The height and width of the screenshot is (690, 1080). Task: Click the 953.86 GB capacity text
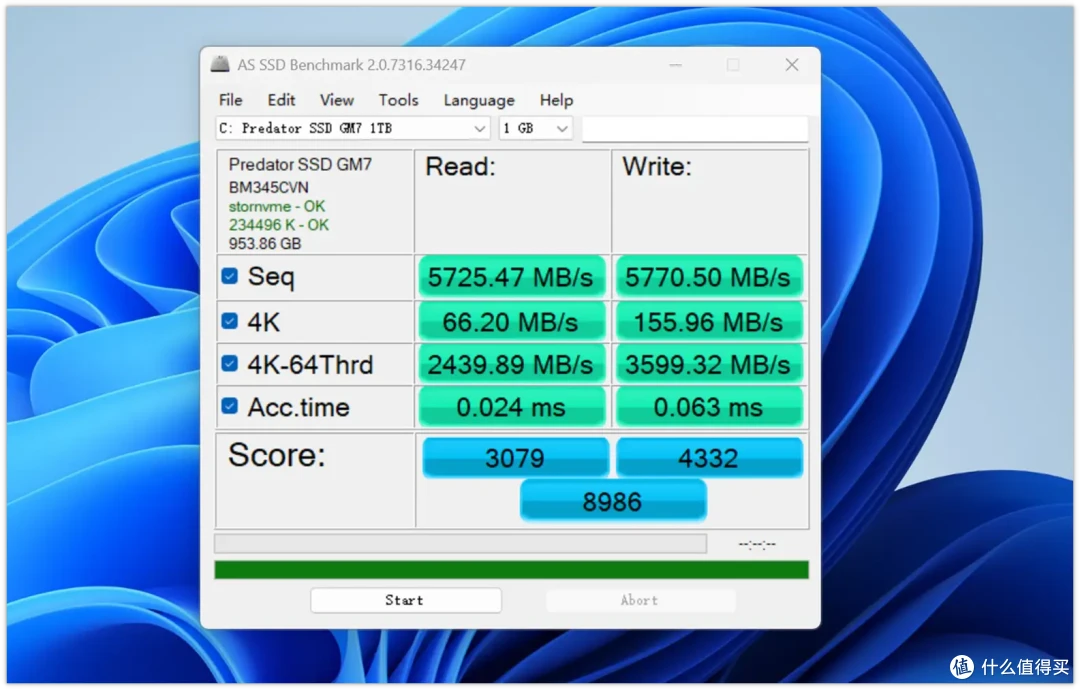[265, 244]
